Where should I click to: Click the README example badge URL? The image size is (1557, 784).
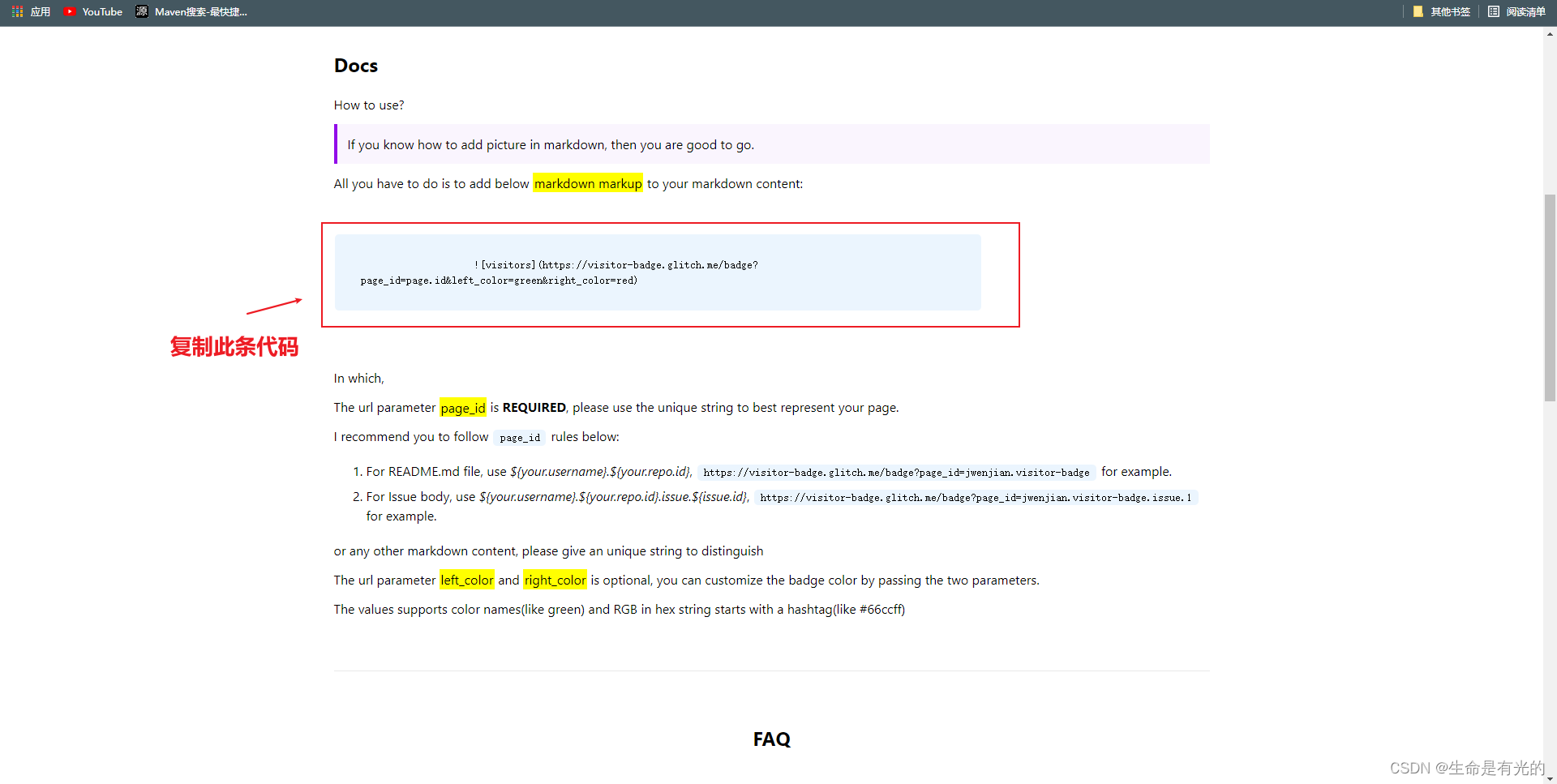point(896,473)
